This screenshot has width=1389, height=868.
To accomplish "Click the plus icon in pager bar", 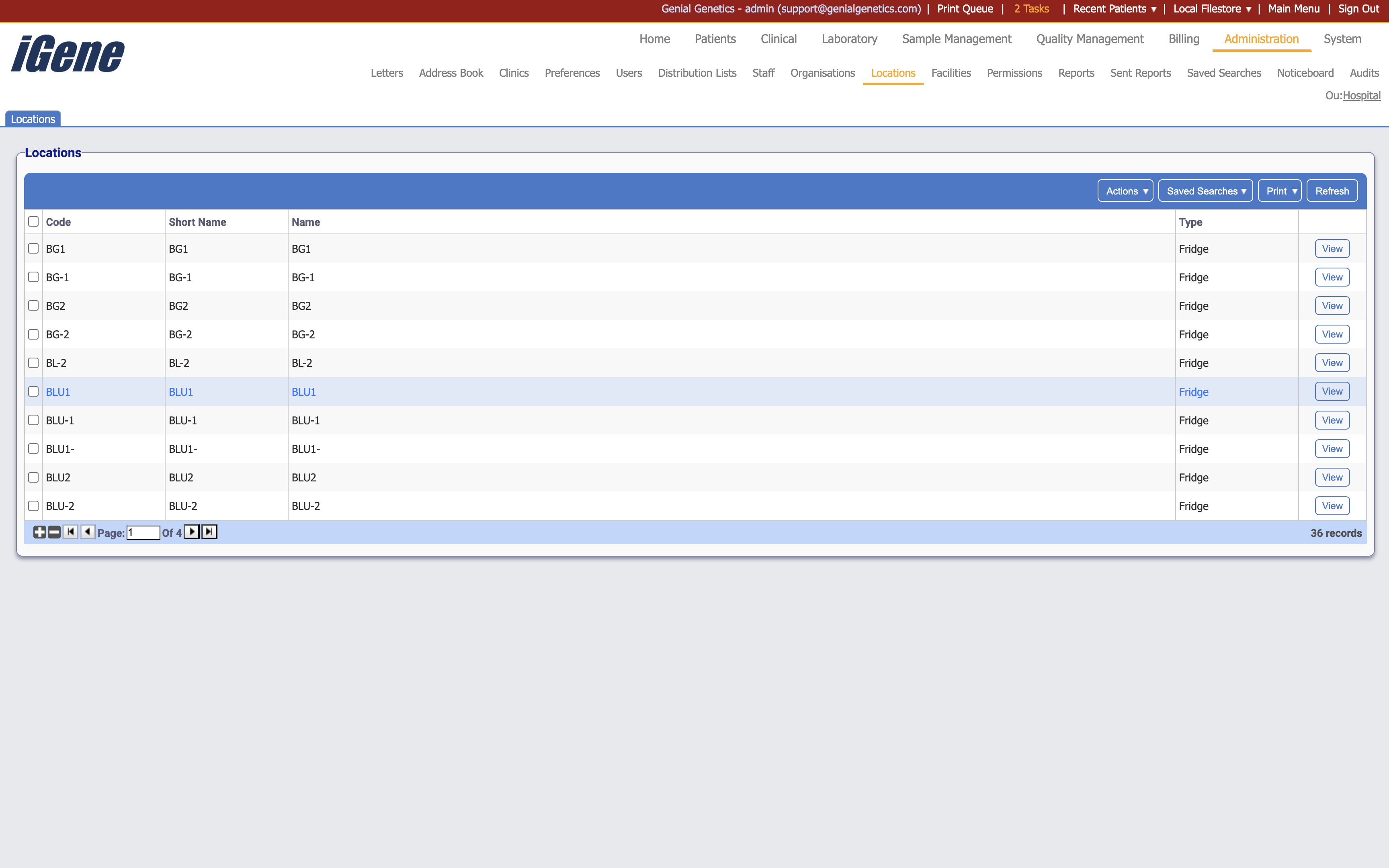I will [39, 532].
